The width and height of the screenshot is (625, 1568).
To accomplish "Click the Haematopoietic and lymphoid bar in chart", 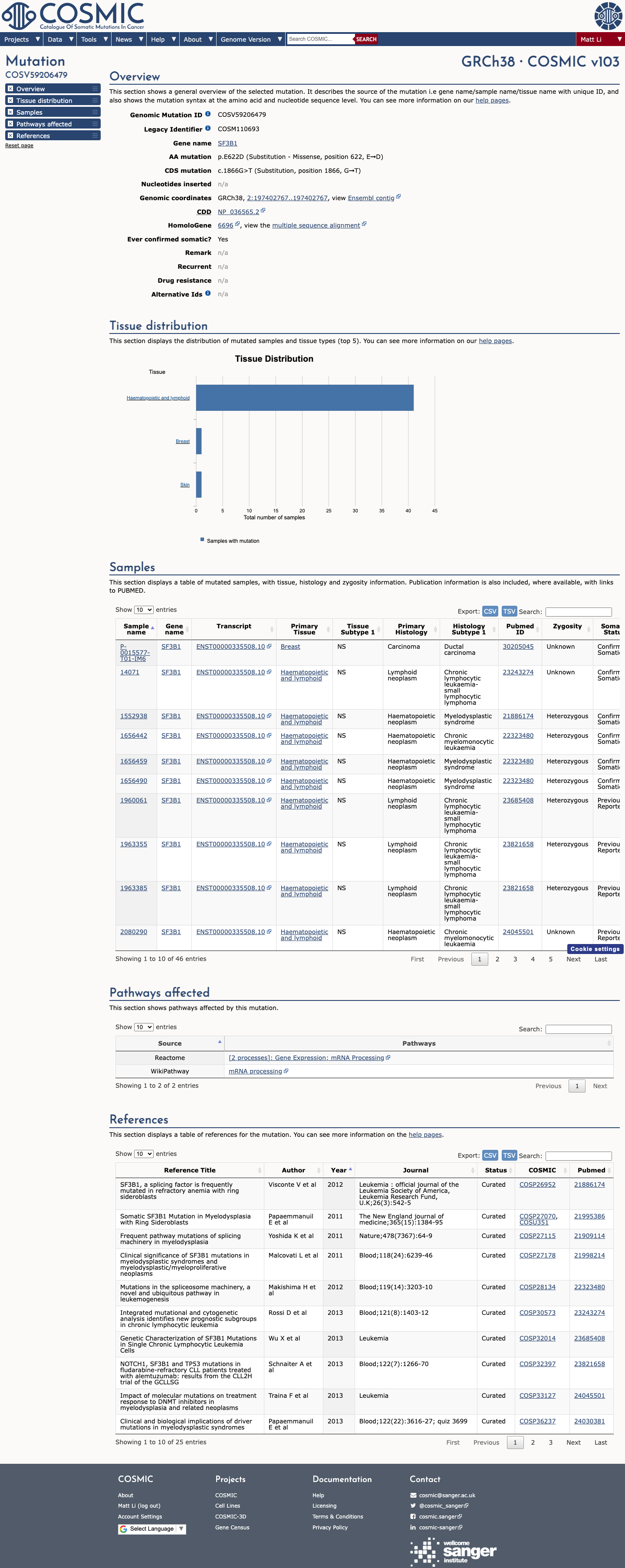I will [x=305, y=397].
